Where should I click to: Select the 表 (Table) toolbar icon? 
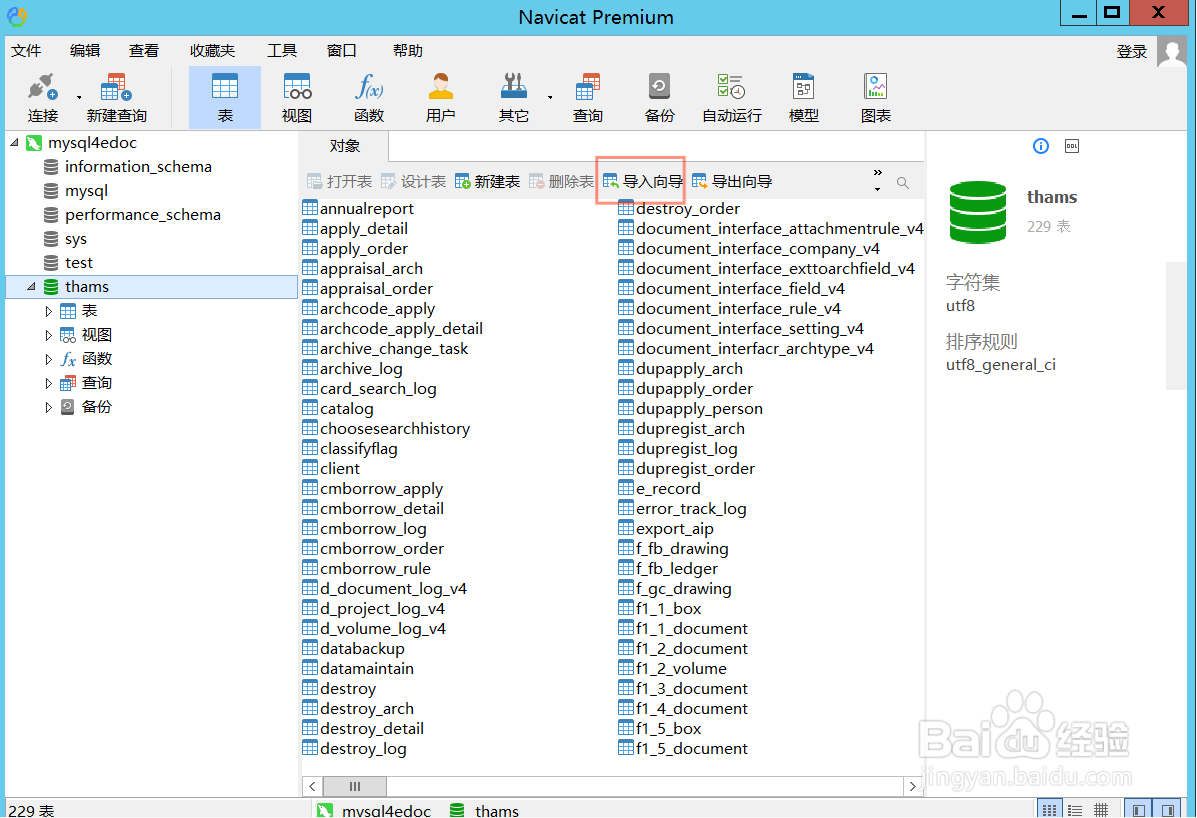225,98
